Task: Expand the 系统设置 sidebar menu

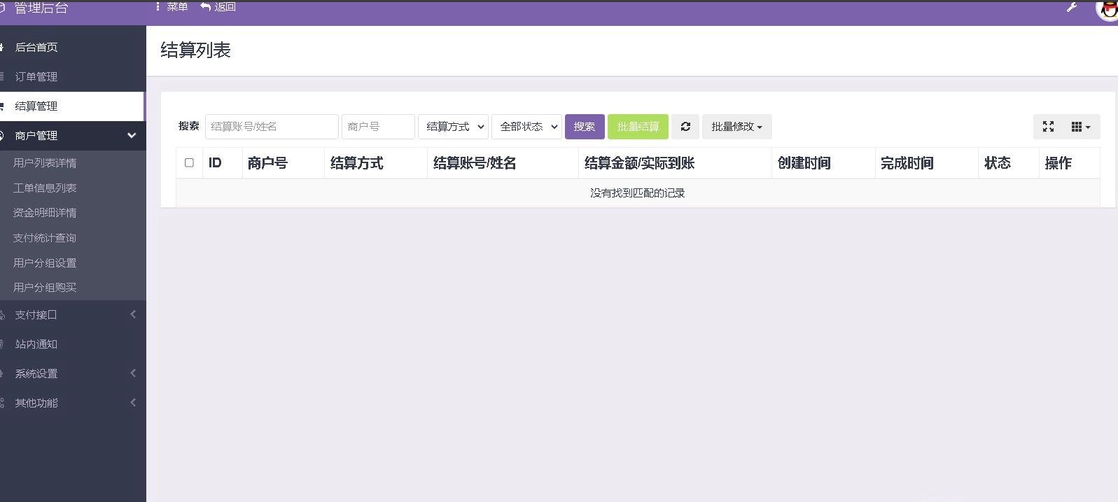Action: click(x=73, y=374)
